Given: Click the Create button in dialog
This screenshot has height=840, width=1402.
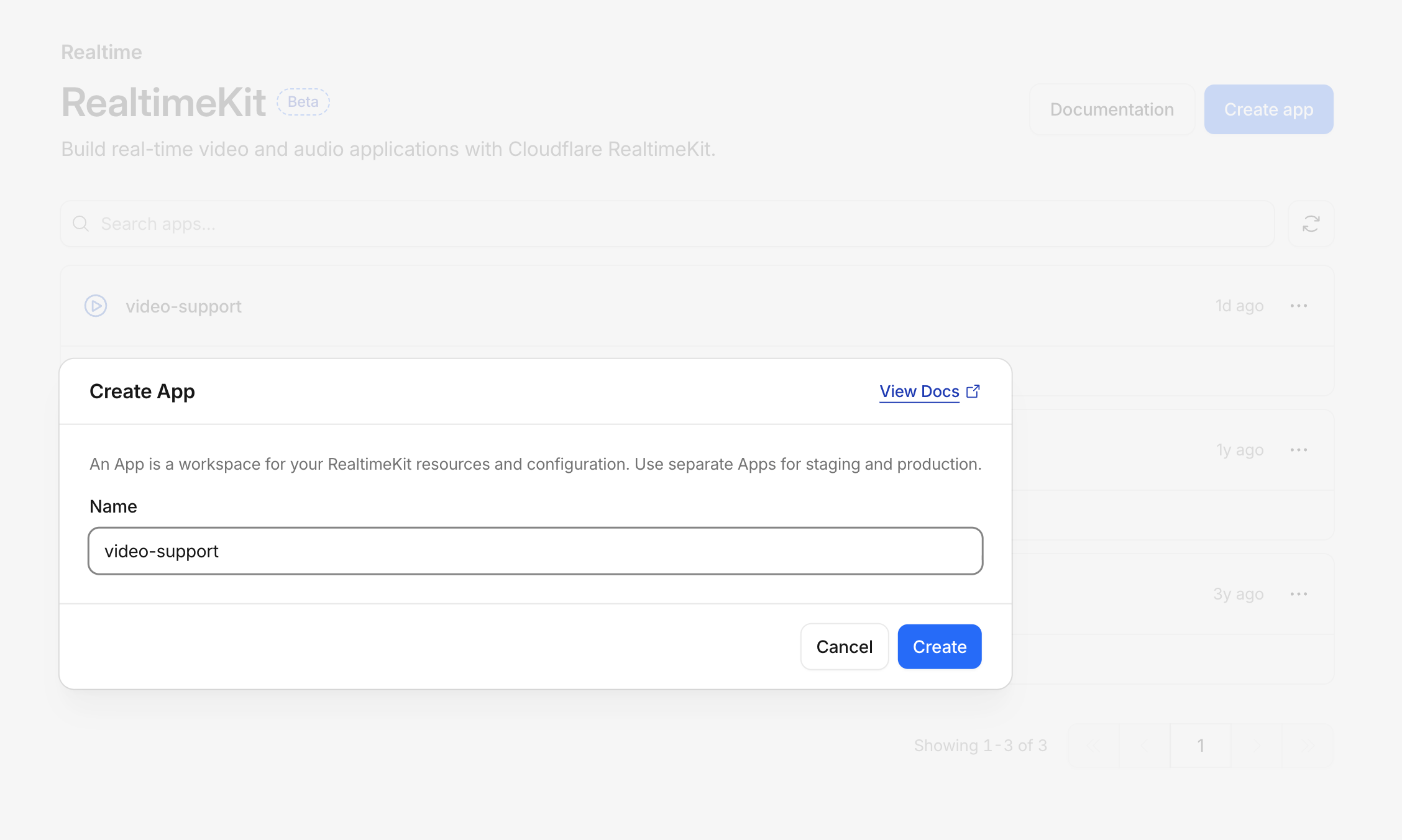Looking at the screenshot, I should pos(940,647).
